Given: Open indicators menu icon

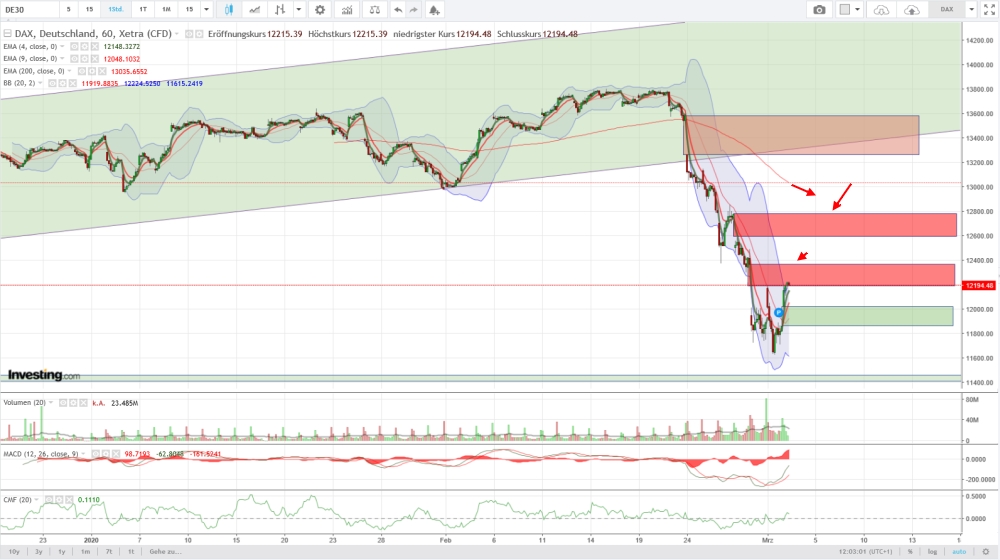Looking at the screenshot, I should click(x=347, y=10).
